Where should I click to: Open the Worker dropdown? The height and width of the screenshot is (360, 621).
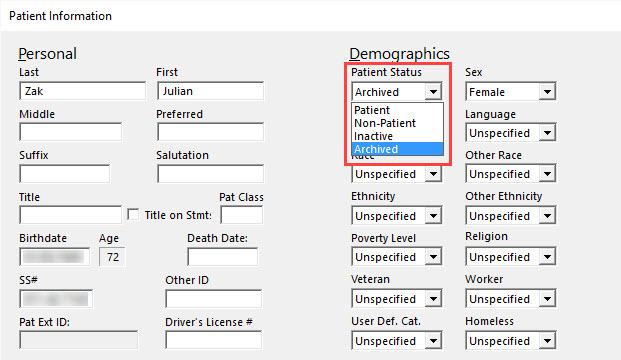(x=511, y=299)
